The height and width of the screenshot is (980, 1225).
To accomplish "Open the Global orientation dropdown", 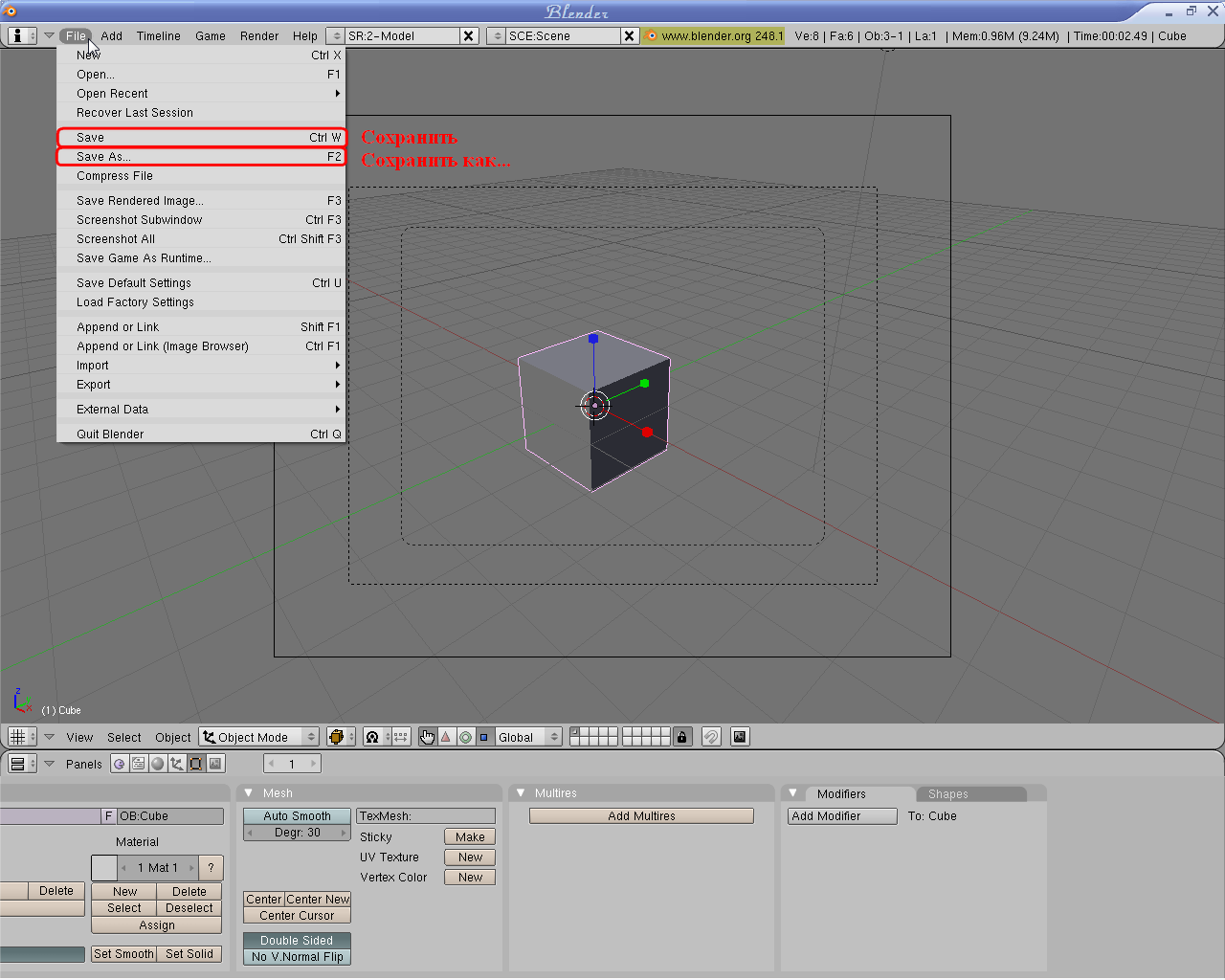I will (x=527, y=737).
